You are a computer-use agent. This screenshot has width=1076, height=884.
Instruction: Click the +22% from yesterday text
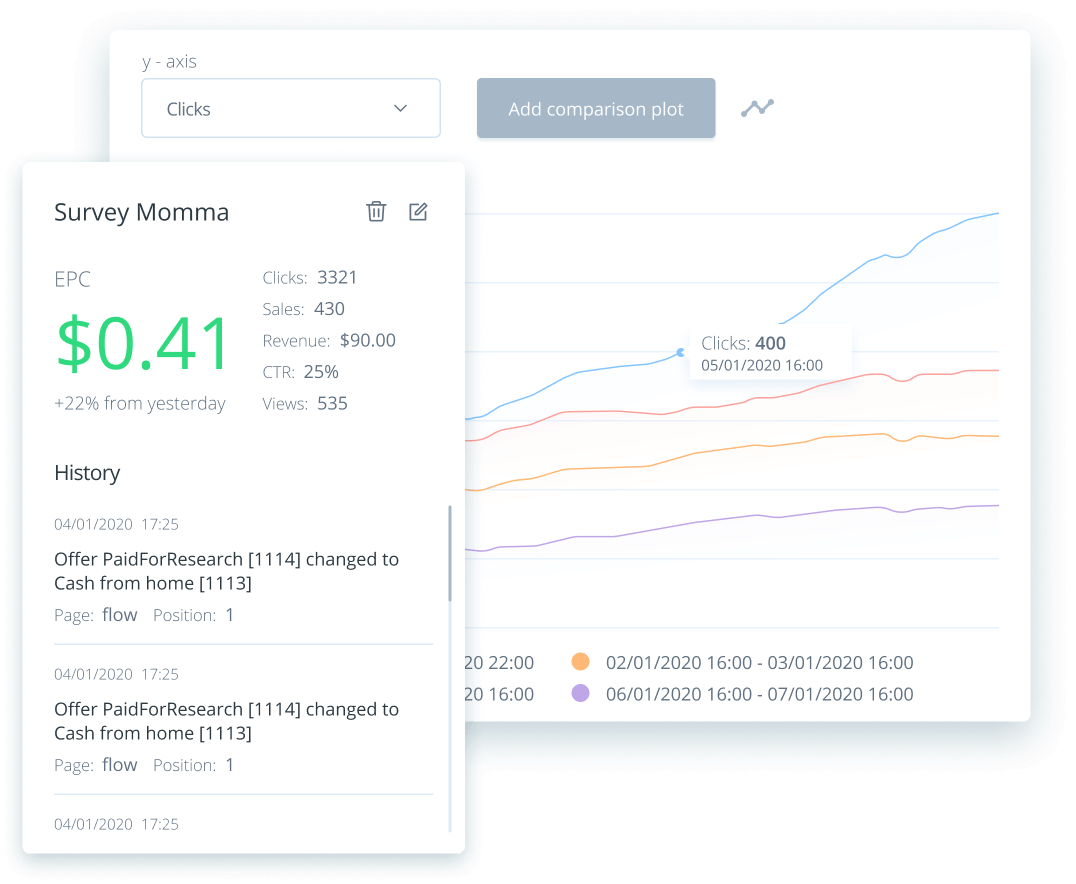coord(140,404)
